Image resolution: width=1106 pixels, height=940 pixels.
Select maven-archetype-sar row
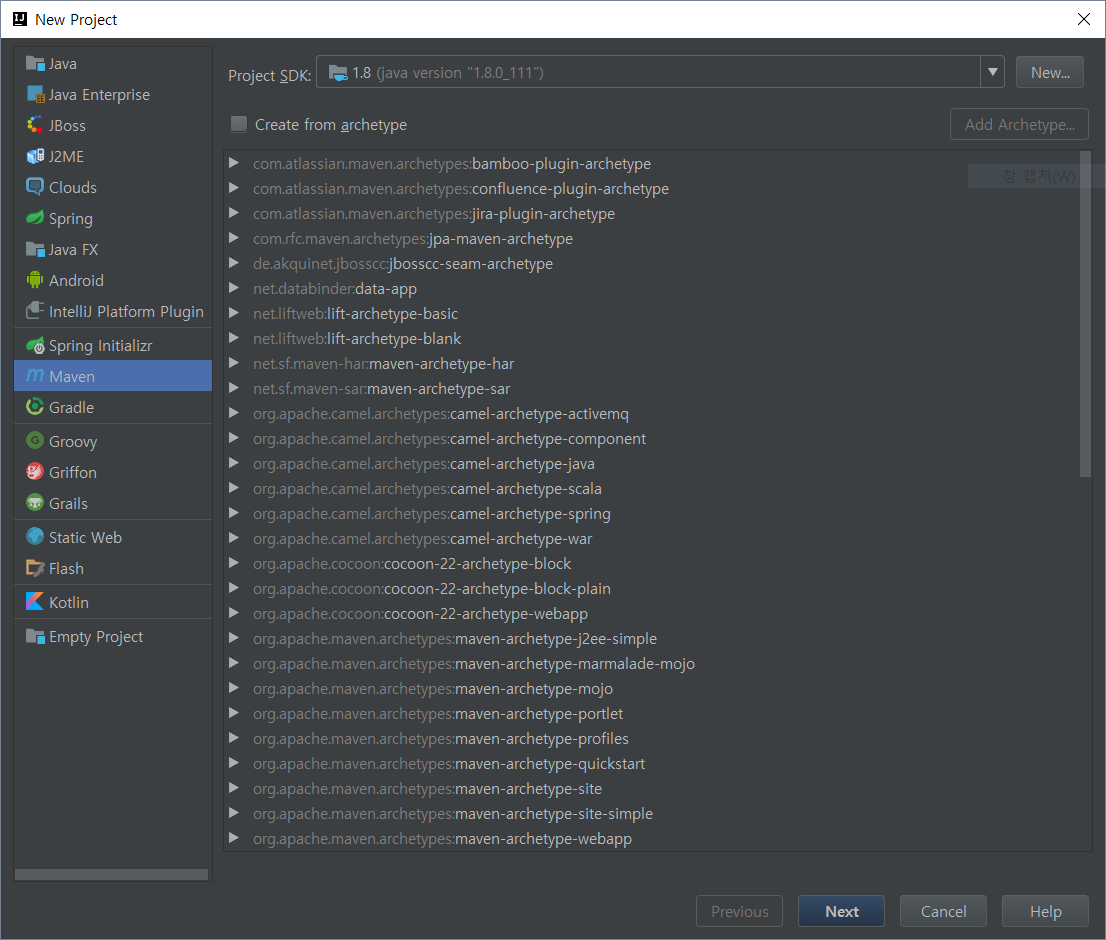[x=652, y=389]
